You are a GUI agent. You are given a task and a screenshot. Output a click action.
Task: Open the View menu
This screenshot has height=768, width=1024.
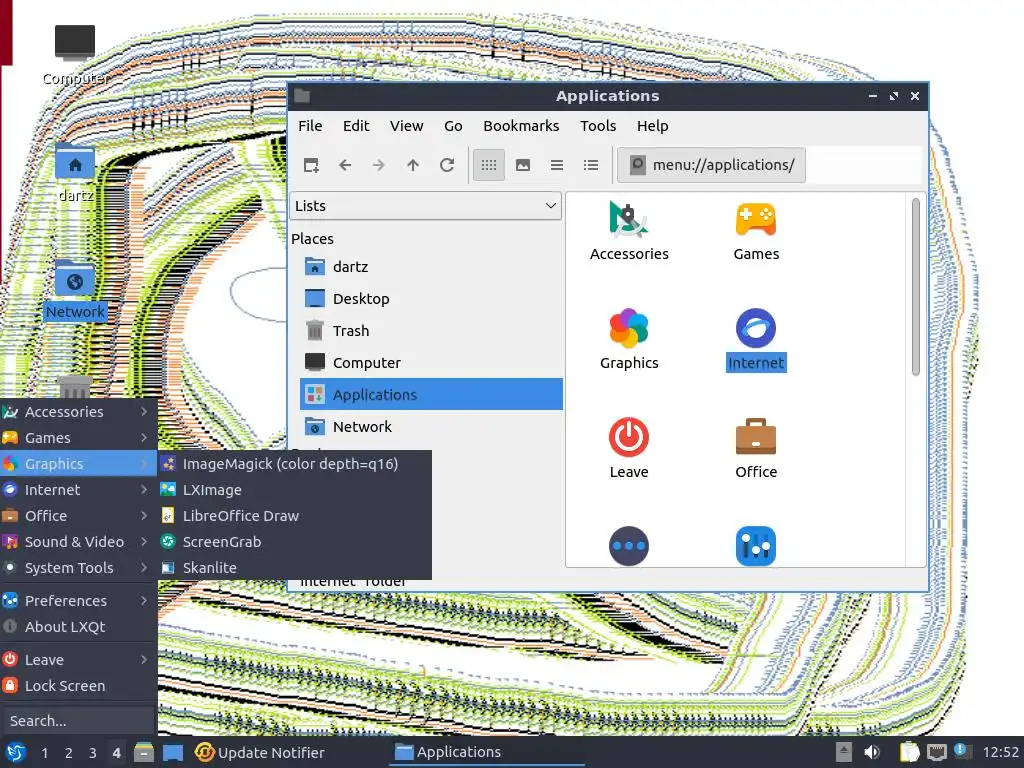tap(406, 125)
